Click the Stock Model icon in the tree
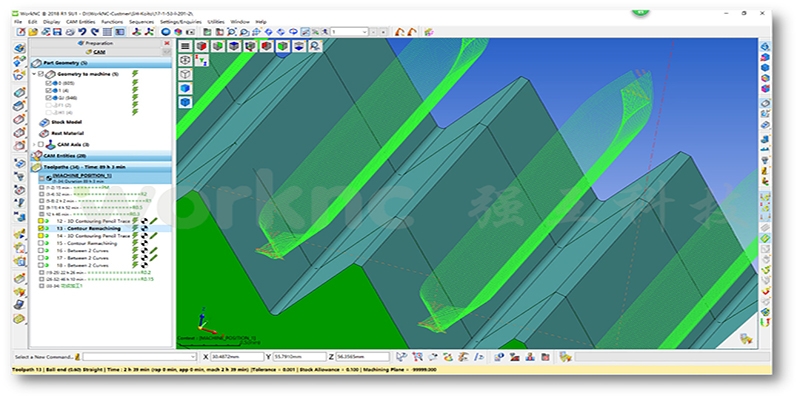Viewport: 800px width, 400px height. (44, 122)
